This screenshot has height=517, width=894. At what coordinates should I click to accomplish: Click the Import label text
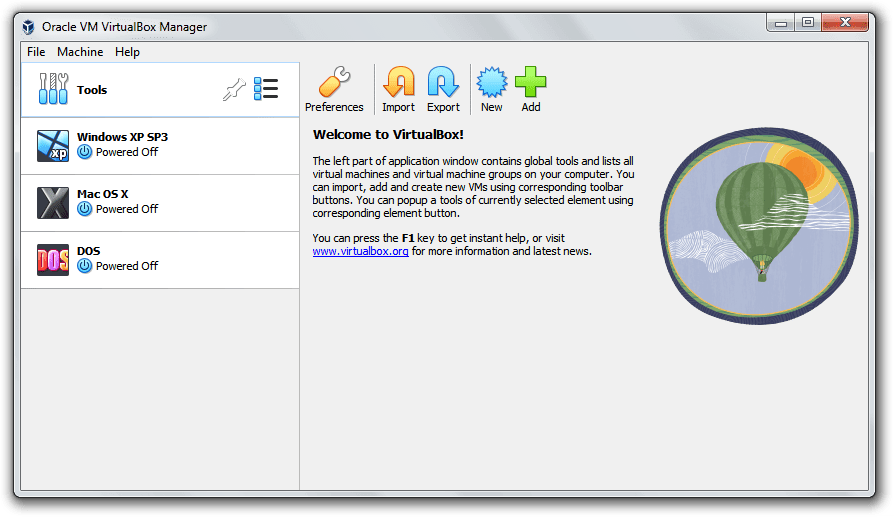click(399, 107)
